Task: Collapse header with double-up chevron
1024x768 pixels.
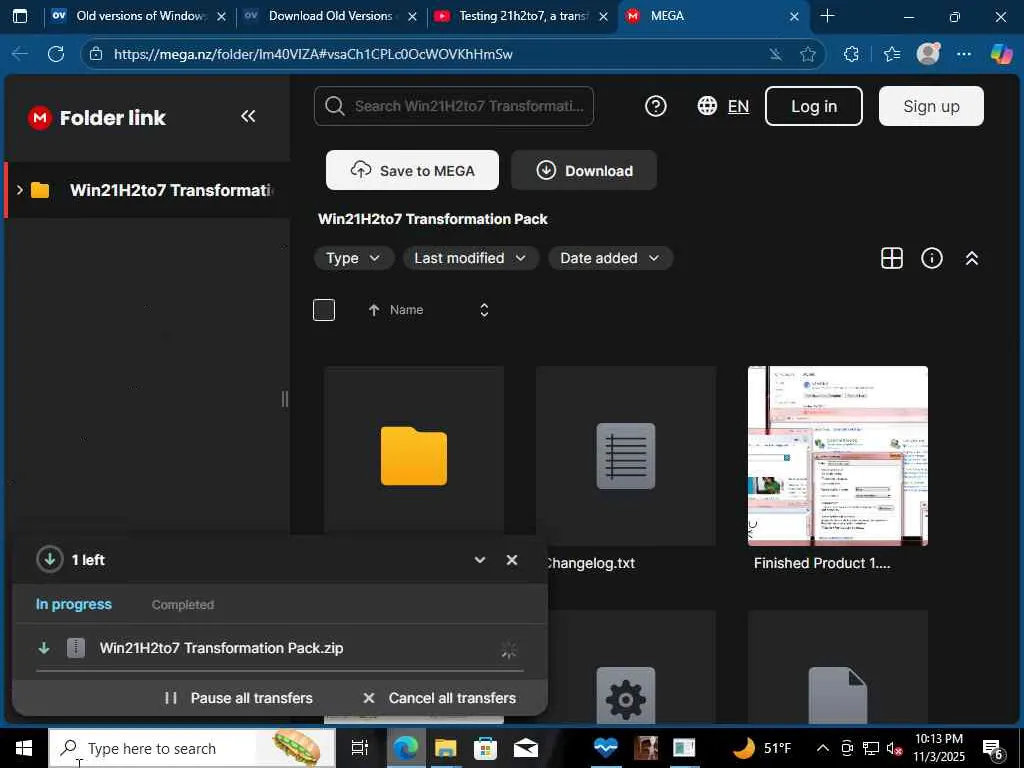Action: (x=972, y=258)
